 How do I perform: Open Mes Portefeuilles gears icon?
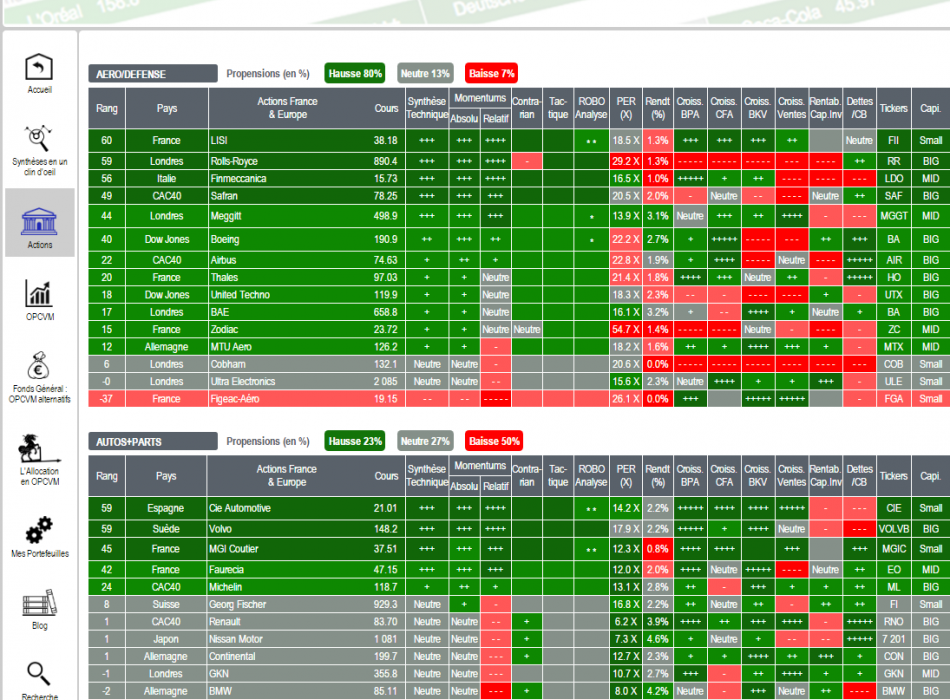[x=39, y=530]
